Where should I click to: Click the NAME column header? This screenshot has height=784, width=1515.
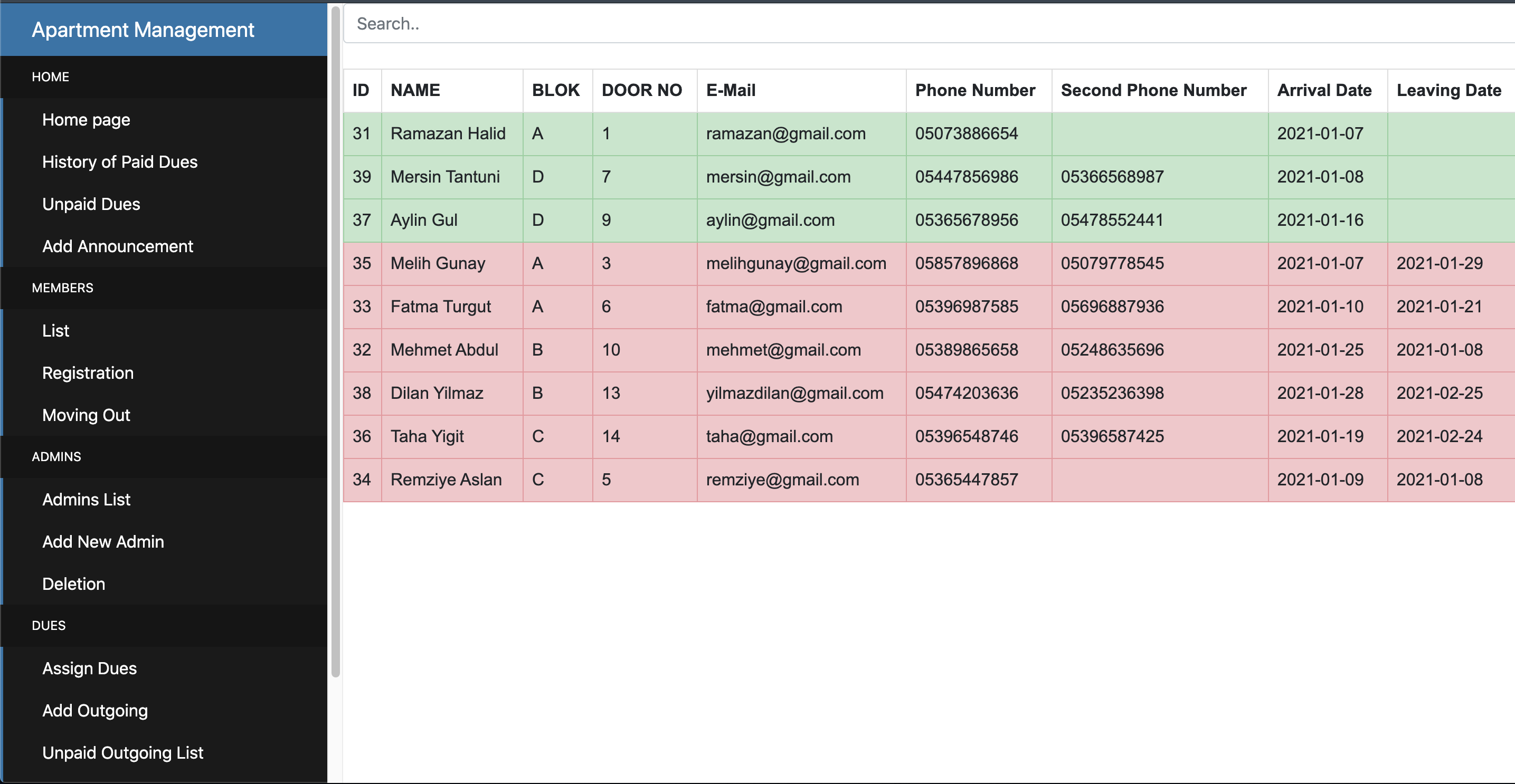pos(415,91)
